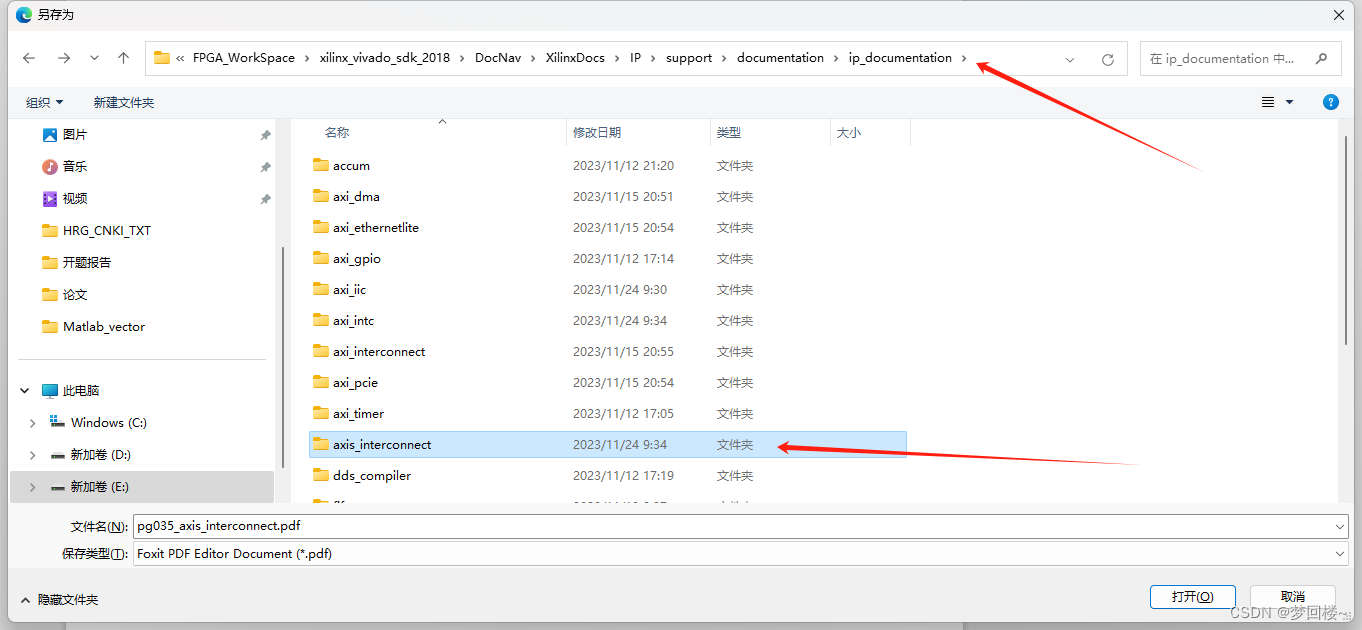Open Help via the blue question mark
Viewport: 1362px width, 630px height.
click(x=1330, y=101)
